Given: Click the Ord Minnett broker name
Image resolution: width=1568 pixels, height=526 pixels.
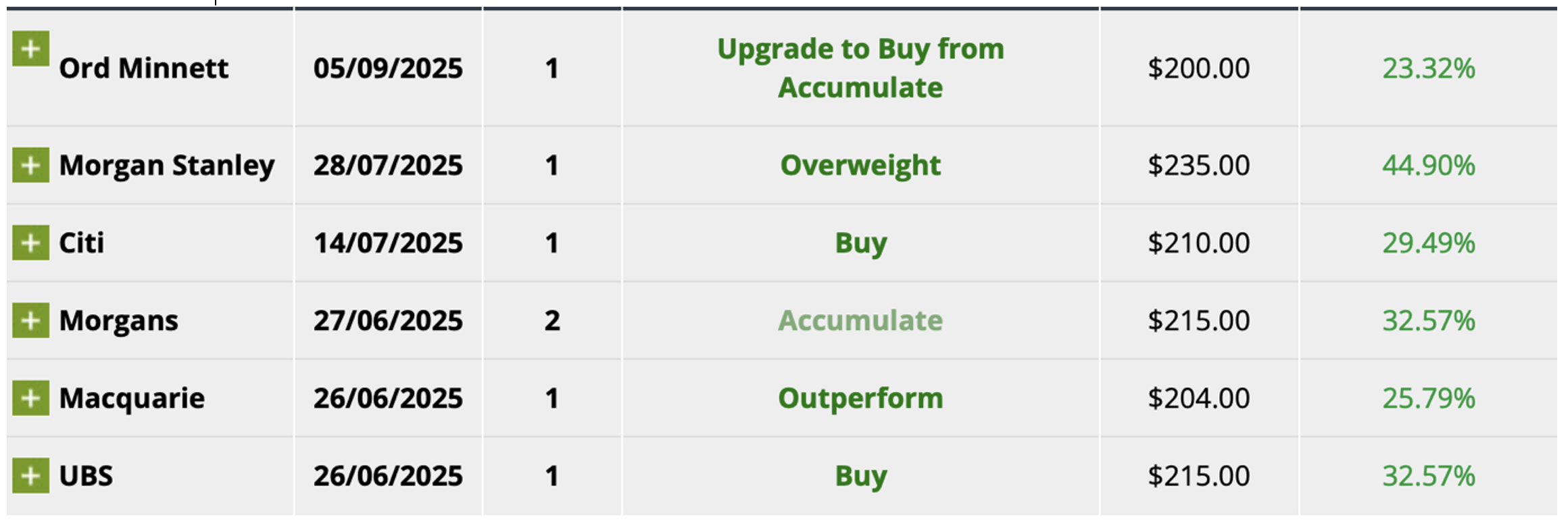Looking at the screenshot, I should 143,68.
